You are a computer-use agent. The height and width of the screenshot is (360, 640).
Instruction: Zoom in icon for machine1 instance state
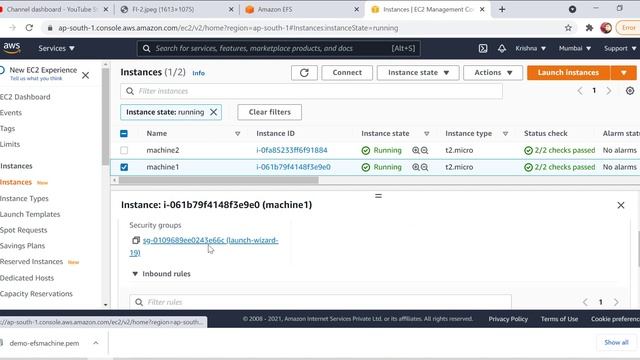pos(416,167)
